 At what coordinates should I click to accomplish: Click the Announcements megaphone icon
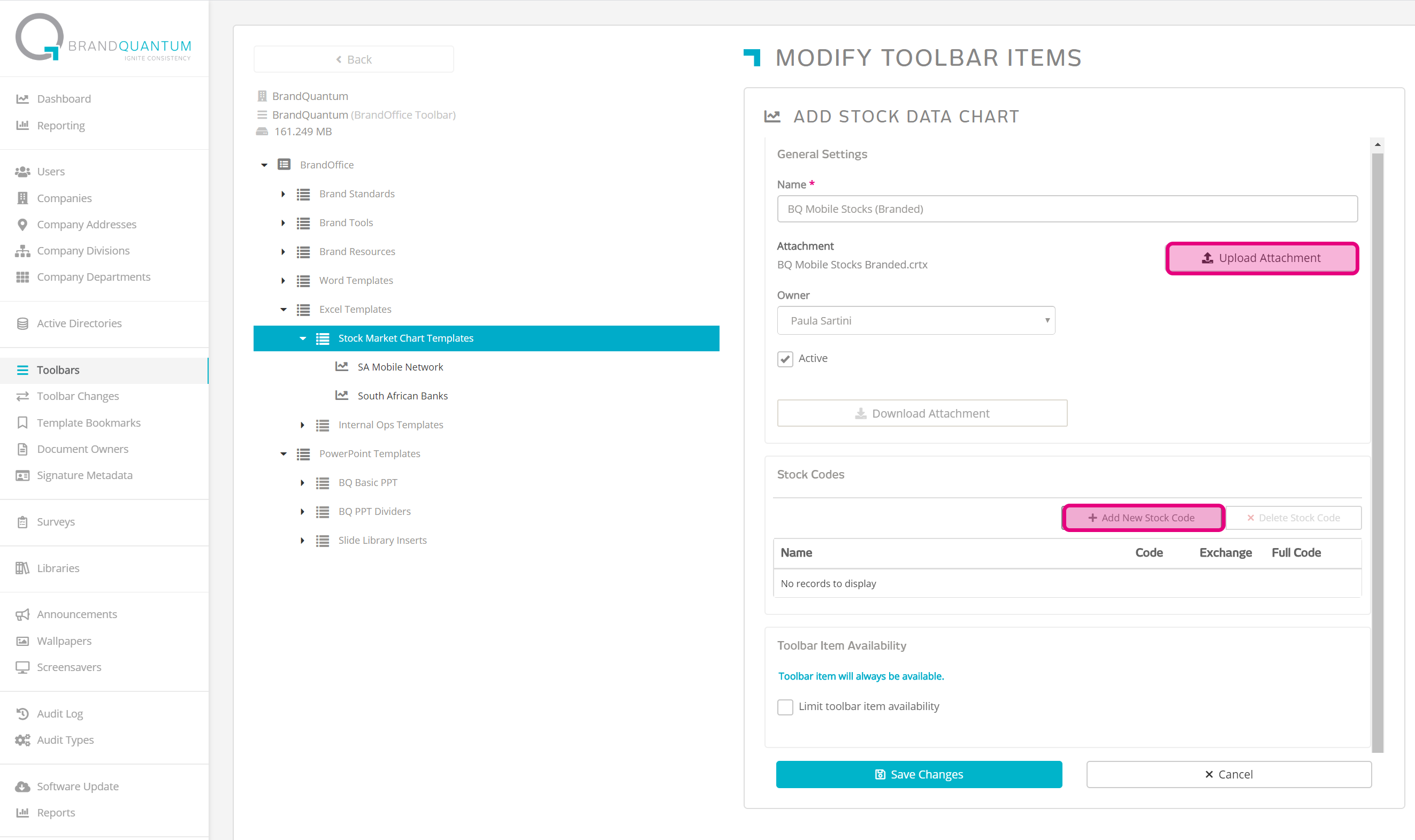(x=22, y=615)
